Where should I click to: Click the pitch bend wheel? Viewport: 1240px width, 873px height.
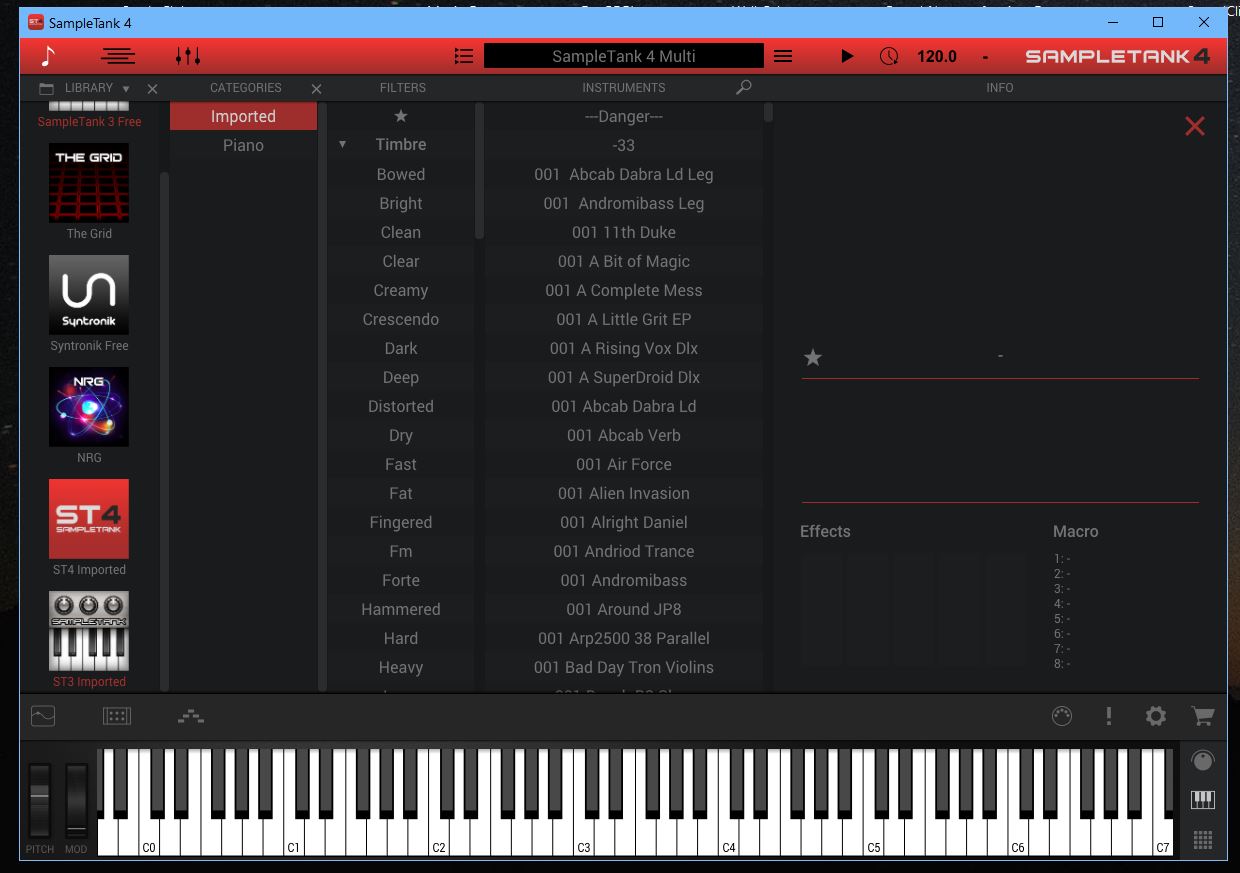point(39,800)
